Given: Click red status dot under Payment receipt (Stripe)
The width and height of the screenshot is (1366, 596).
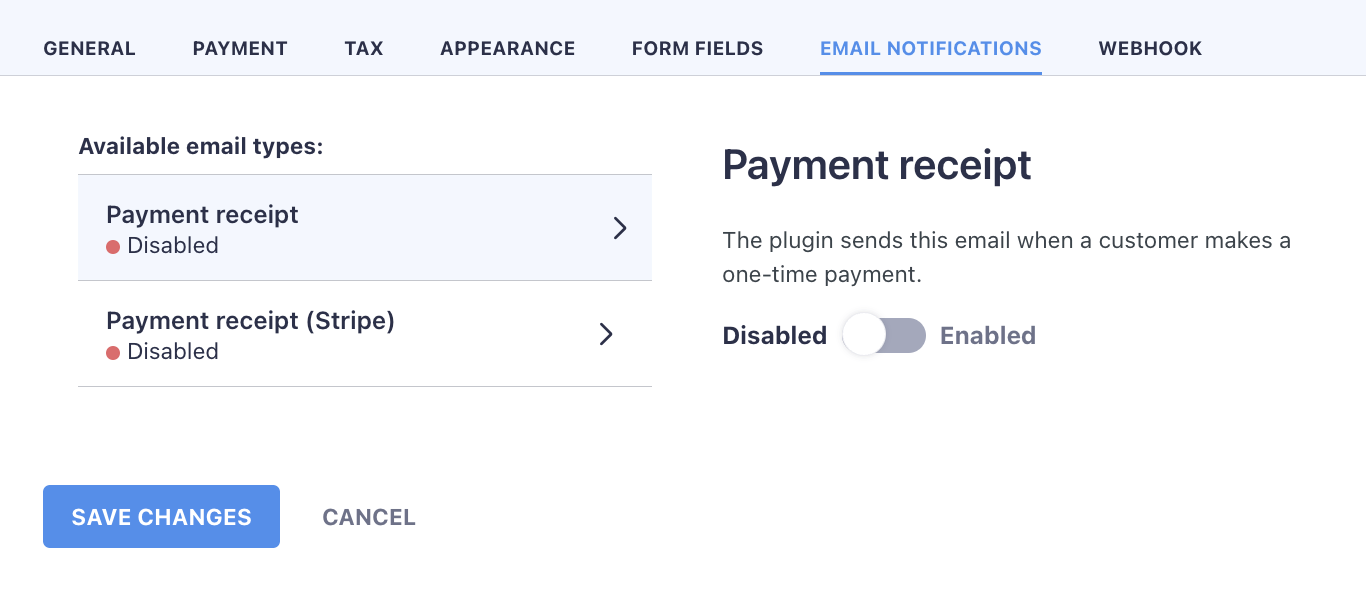Looking at the screenshot, I should click(x=113, y=352).
